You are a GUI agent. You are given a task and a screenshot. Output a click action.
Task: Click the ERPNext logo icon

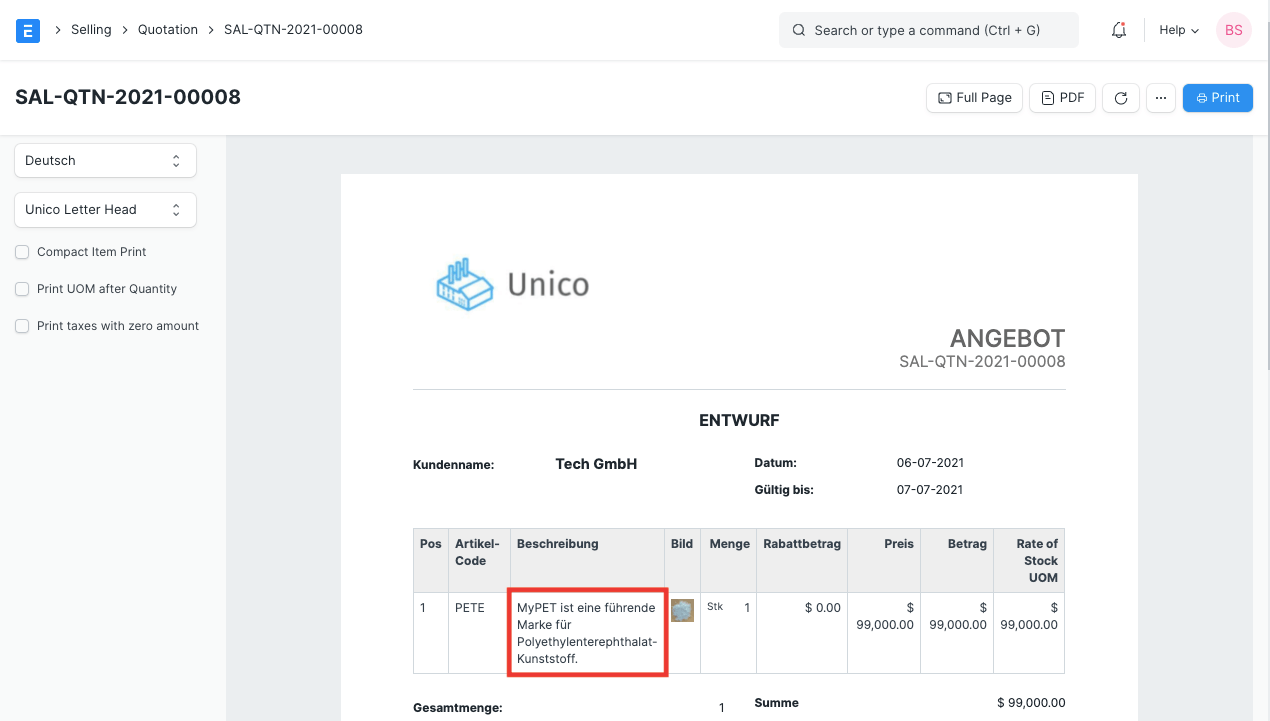pyautogui.click(x=27, y=30)
